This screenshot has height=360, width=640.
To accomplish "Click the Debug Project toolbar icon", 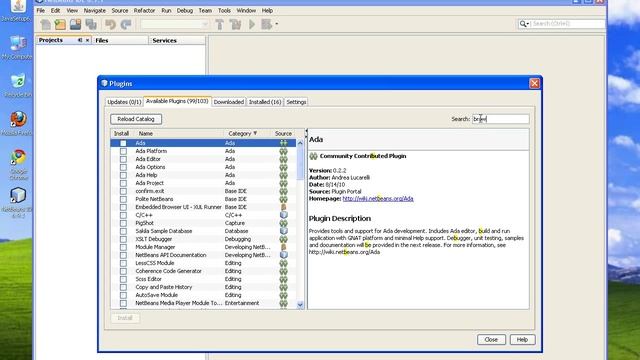I will click(x=267, y=24).
